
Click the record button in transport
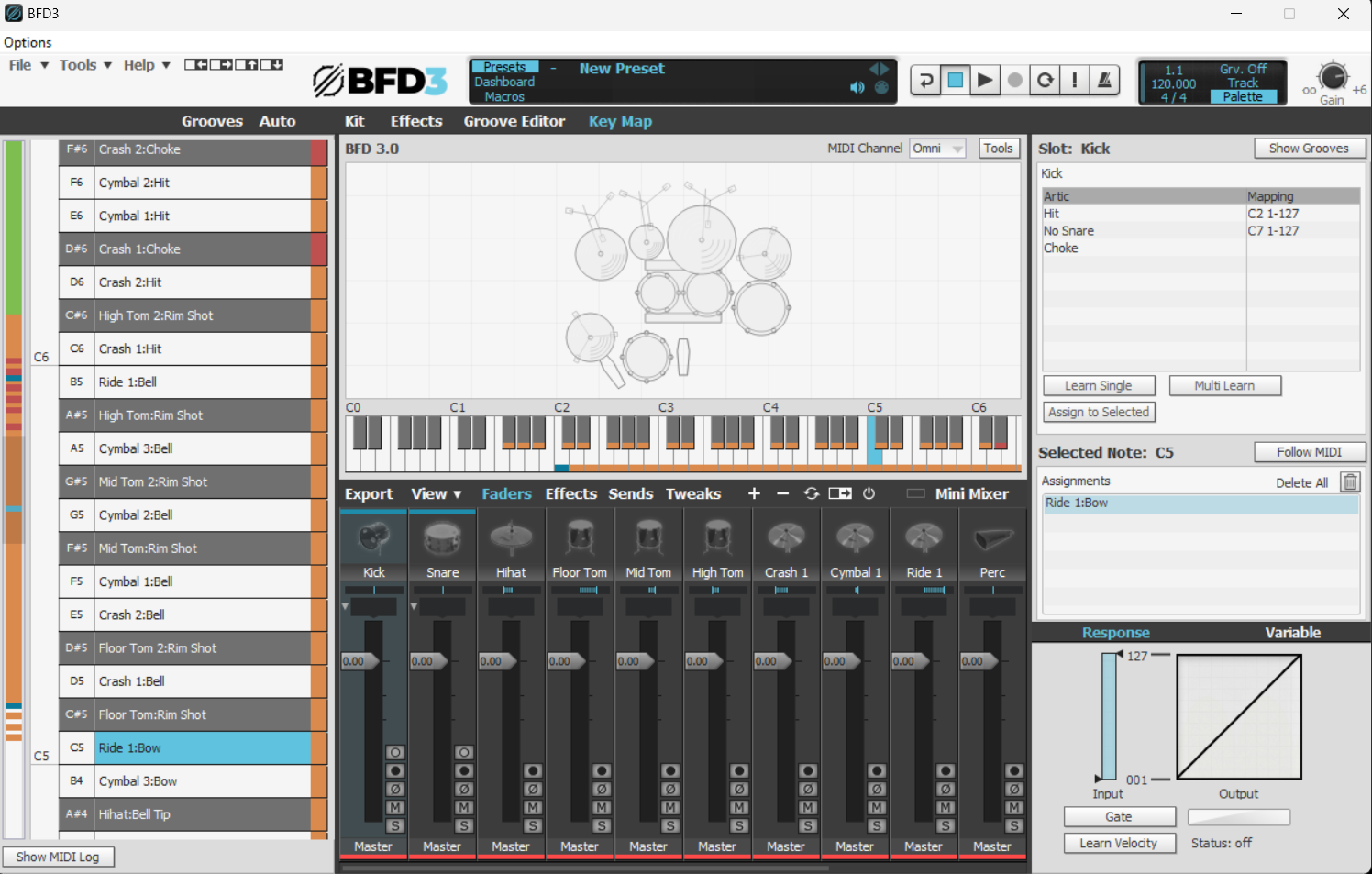[x=1014, y=81]
